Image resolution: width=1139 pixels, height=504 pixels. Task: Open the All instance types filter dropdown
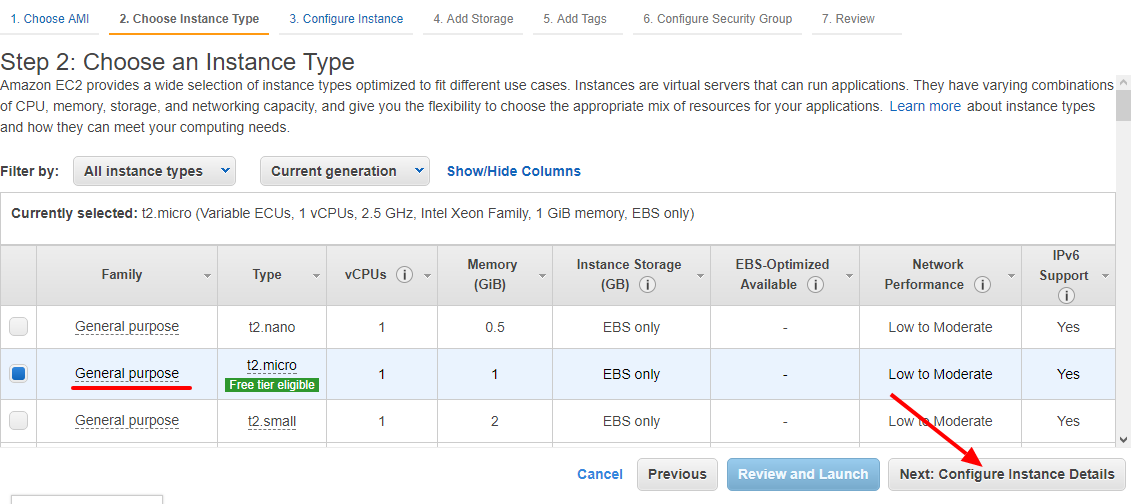(154, 171)
